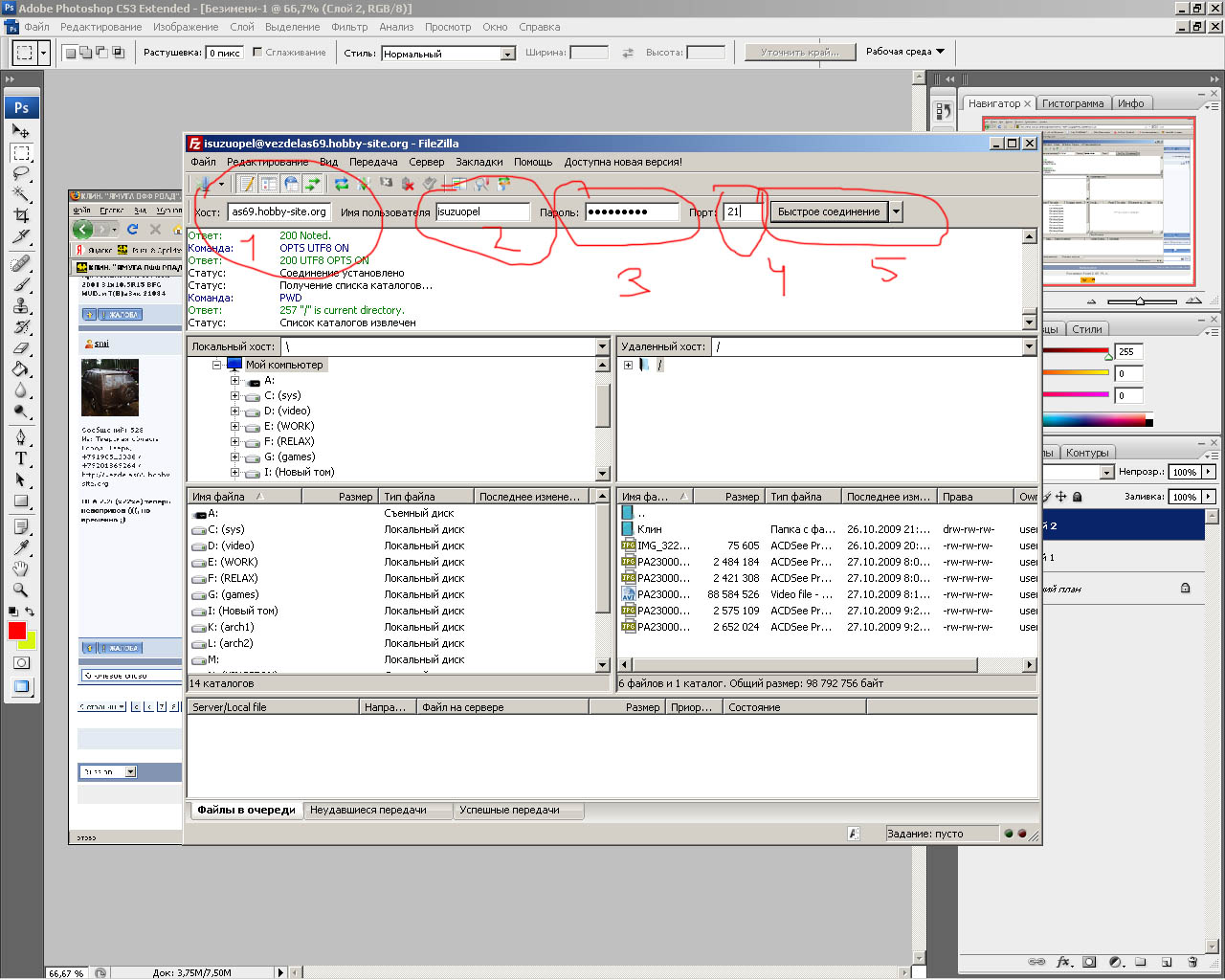Open Photoshop Фильтр menu
The image size is (1225, 980).
coord(349,27)
